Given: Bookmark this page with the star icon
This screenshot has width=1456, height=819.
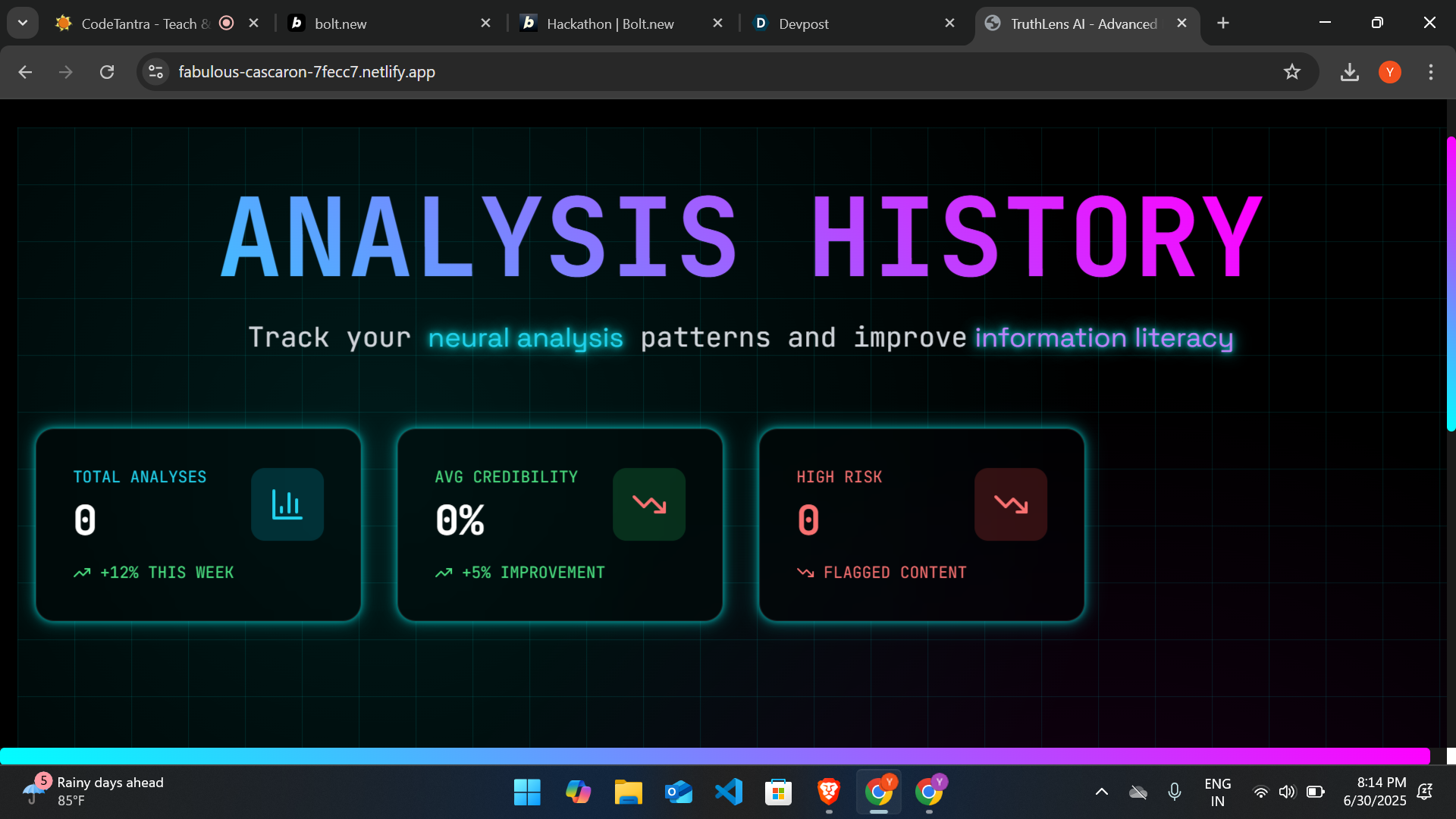Looking at the screenshot, I should click(x=1292, y=72).
